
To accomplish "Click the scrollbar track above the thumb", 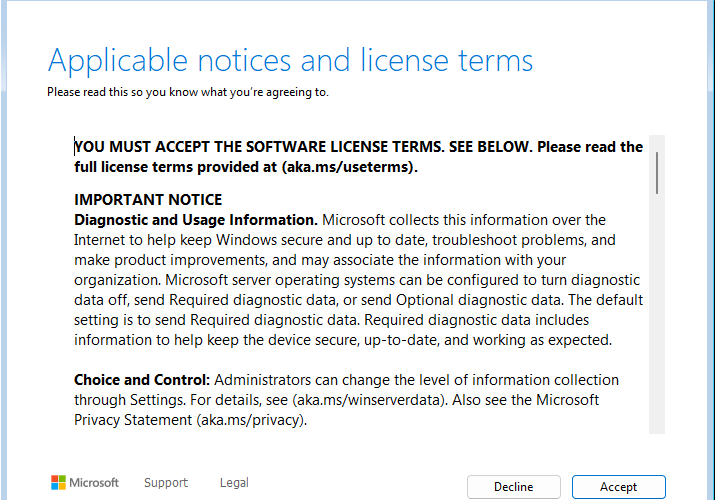I will point(657,143).
